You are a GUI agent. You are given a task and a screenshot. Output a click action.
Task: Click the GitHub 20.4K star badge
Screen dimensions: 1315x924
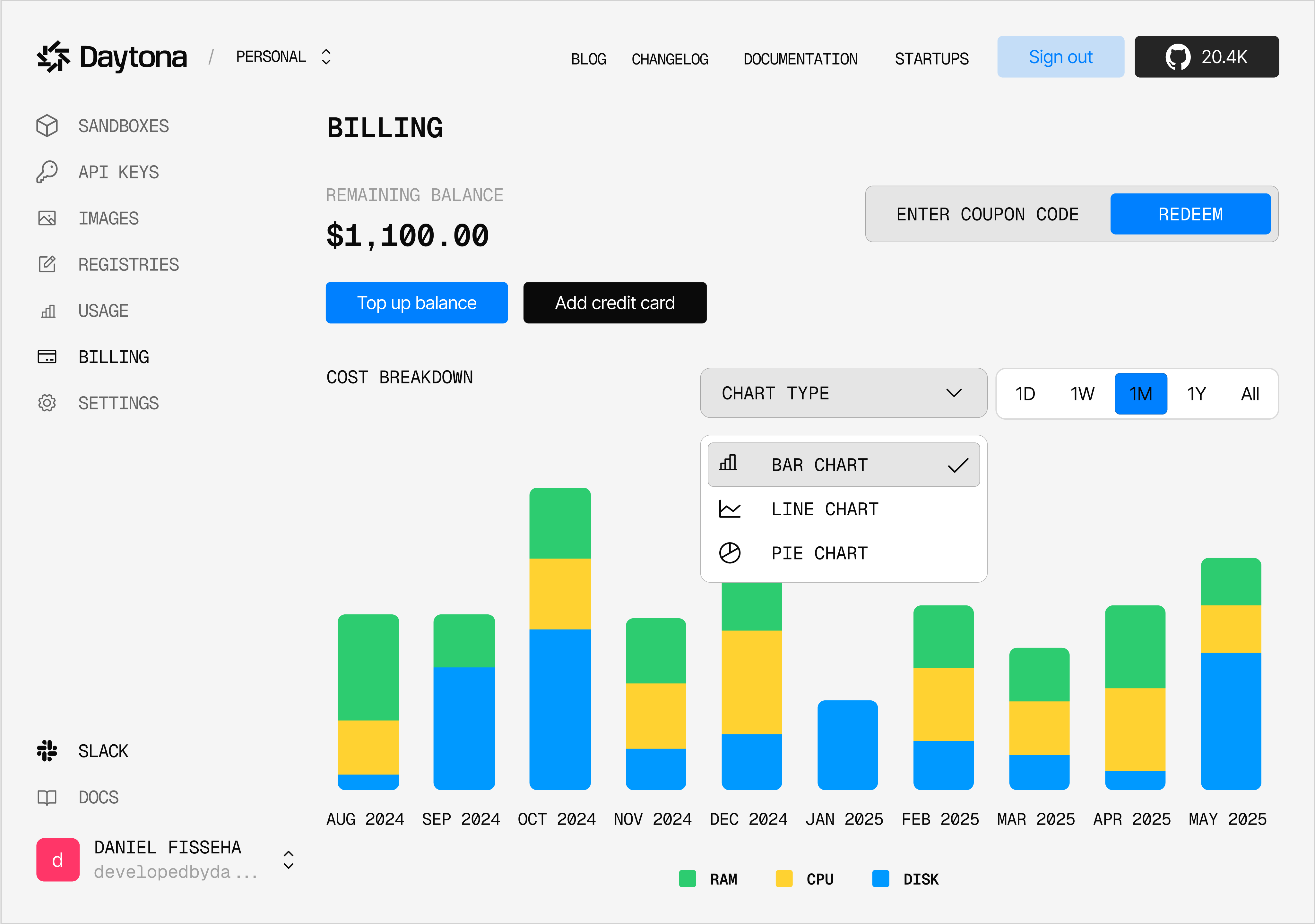point(1206,57)
